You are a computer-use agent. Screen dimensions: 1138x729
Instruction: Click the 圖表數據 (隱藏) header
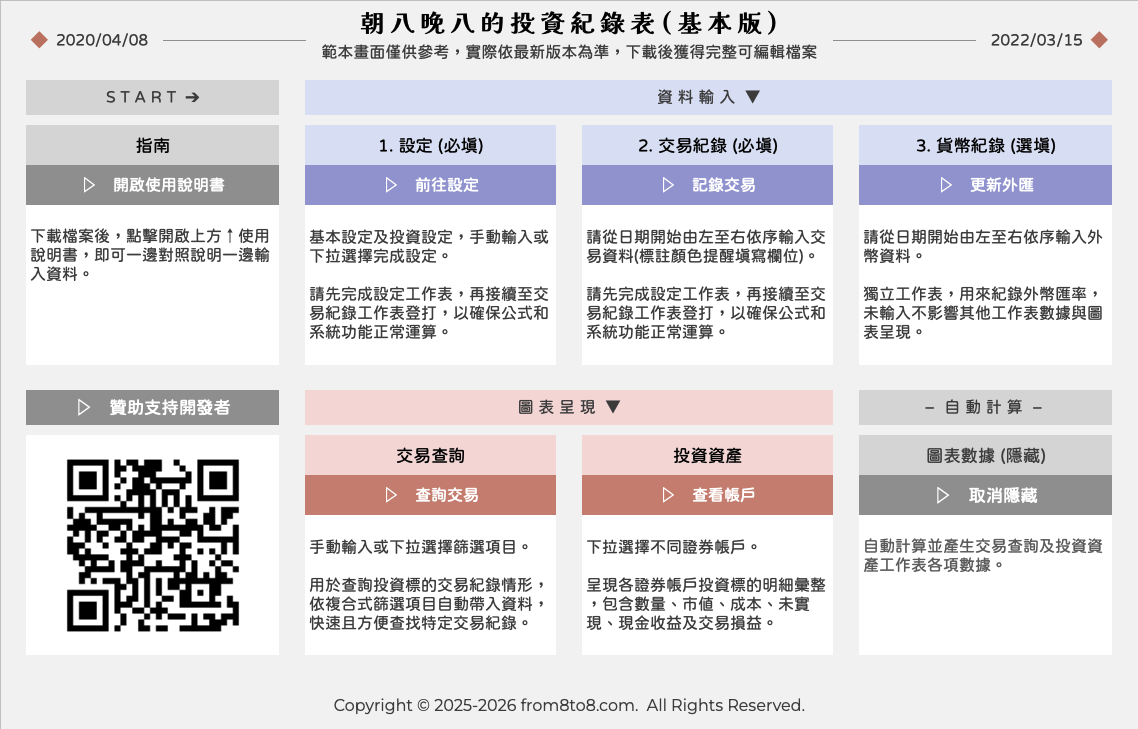coord(985,455)
